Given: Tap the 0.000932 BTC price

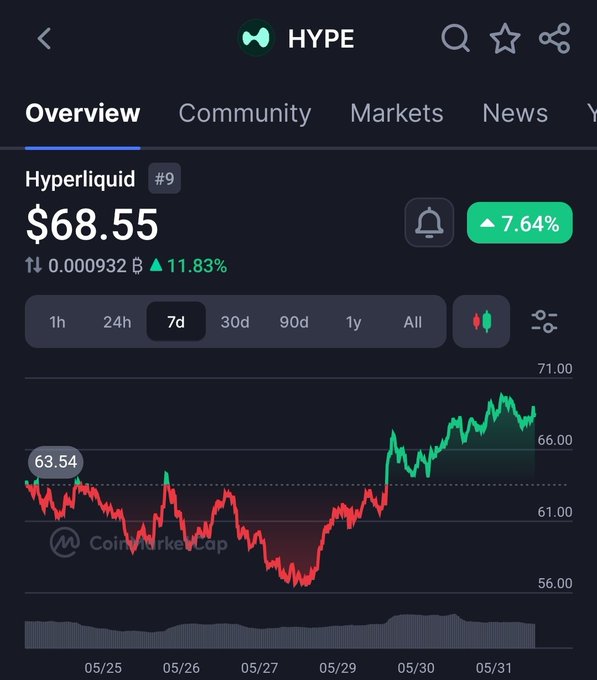Looking at the screenshot, I should [x=95, y=265].
